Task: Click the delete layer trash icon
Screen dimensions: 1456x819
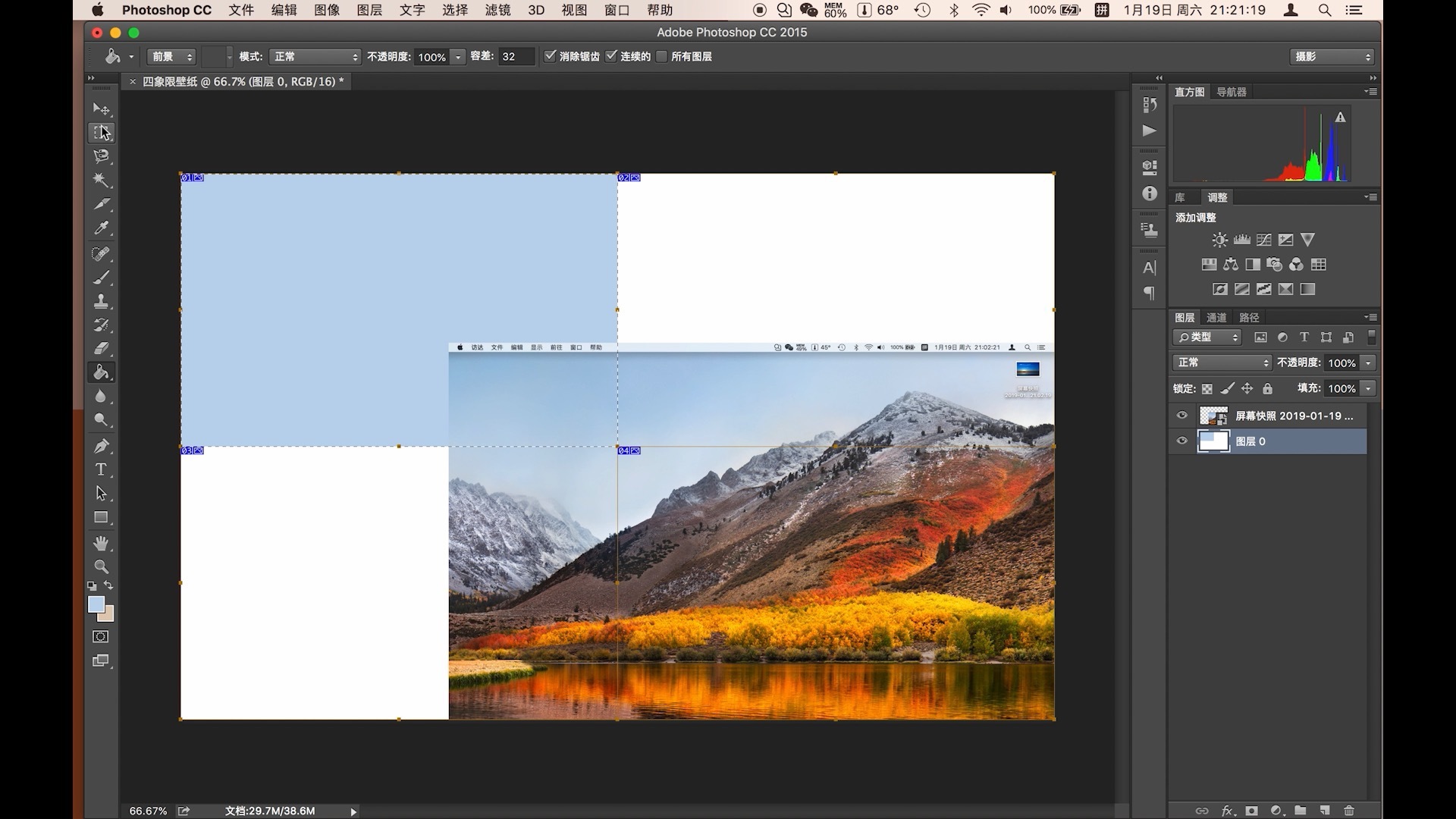Action: click(1348, 811)
